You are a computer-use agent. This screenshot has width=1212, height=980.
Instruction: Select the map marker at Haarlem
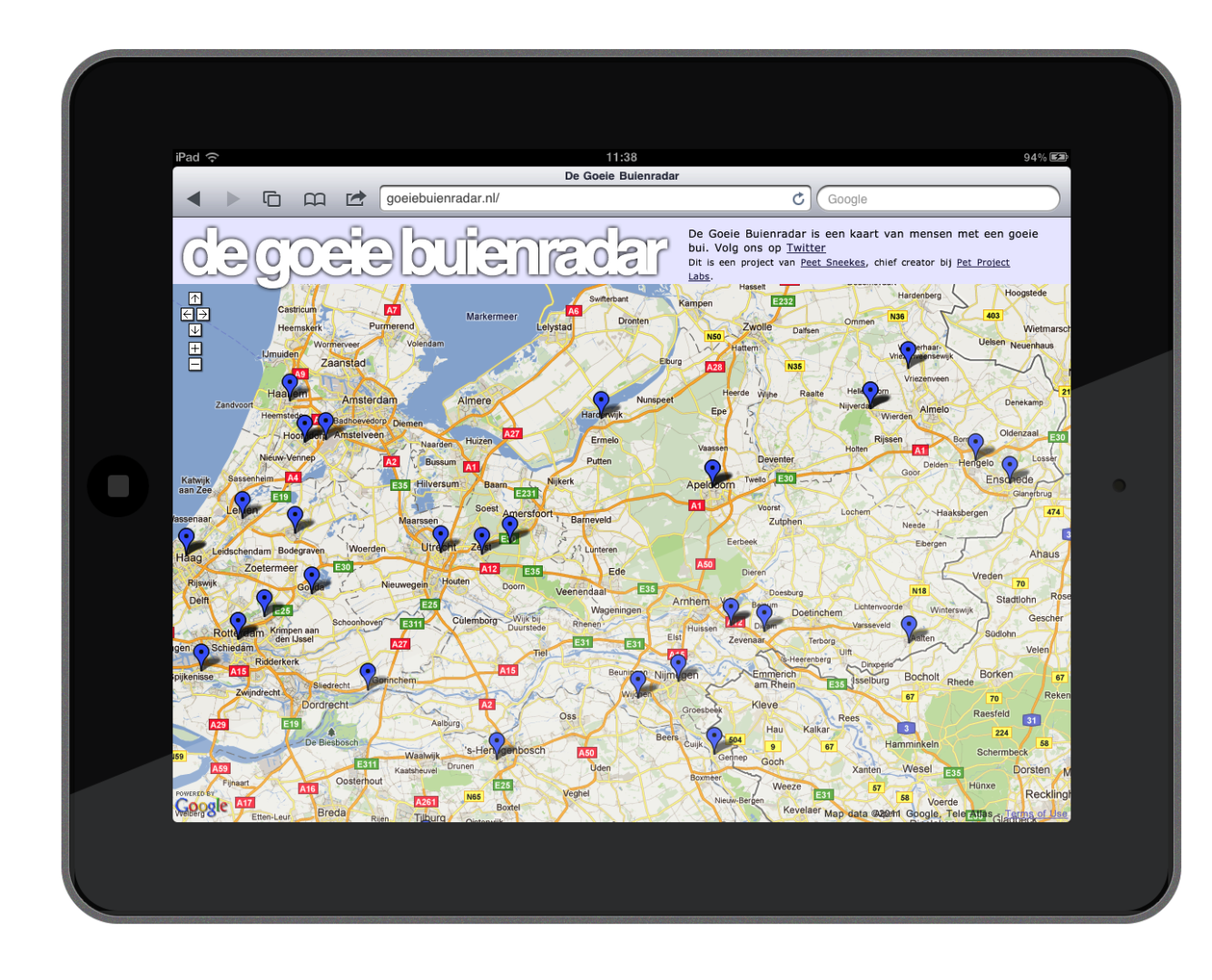click(x=290, y=385)
